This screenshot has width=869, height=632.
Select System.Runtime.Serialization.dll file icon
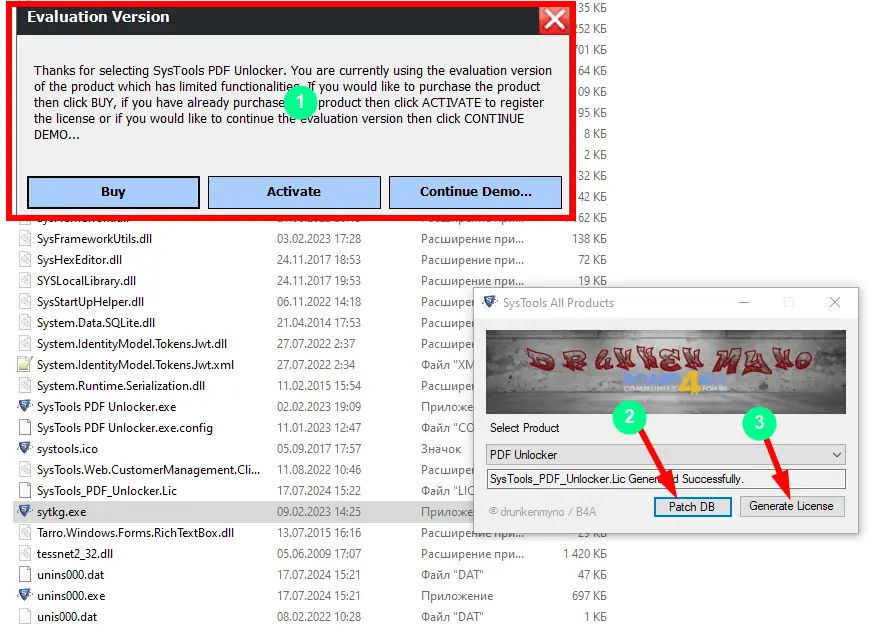click(x=25, y=386)
